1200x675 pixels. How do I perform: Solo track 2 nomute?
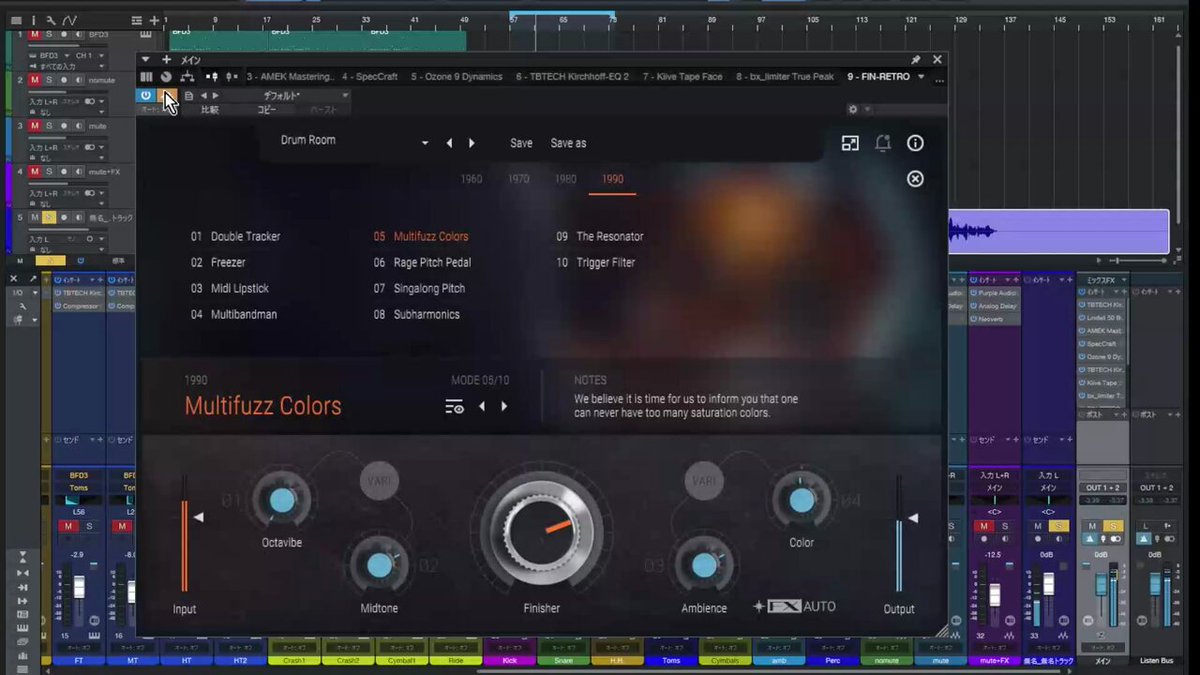pyautogui.click(x=48, y=80)
